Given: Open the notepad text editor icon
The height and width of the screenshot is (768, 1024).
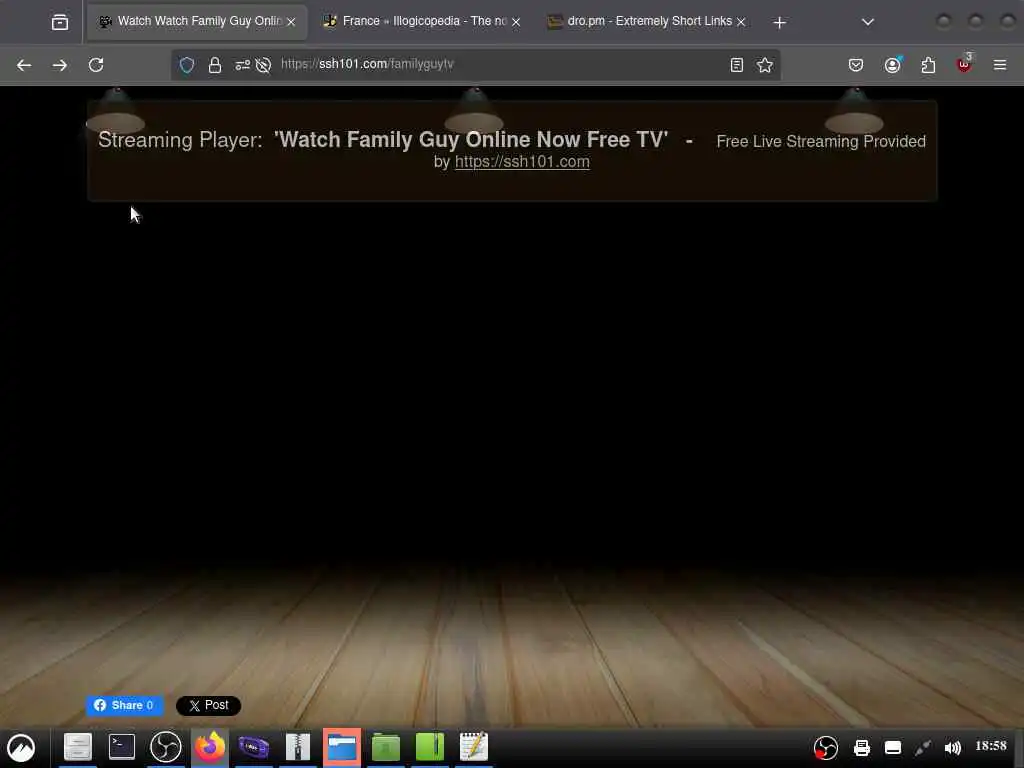Looking at the screenshot, I should click(474, 746).
